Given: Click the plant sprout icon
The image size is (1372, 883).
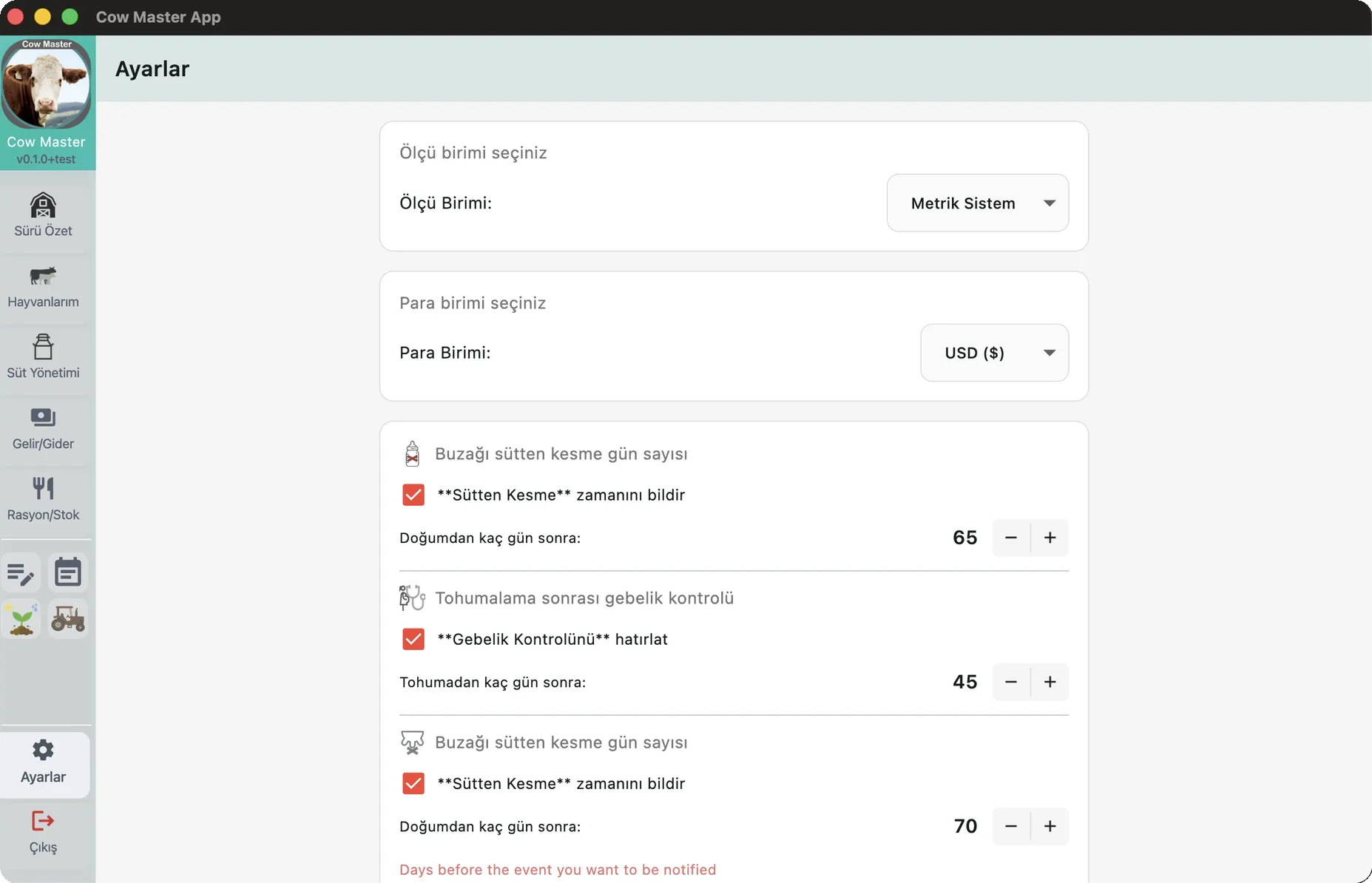Looking at the screenshot, I should tap(21, 619).
